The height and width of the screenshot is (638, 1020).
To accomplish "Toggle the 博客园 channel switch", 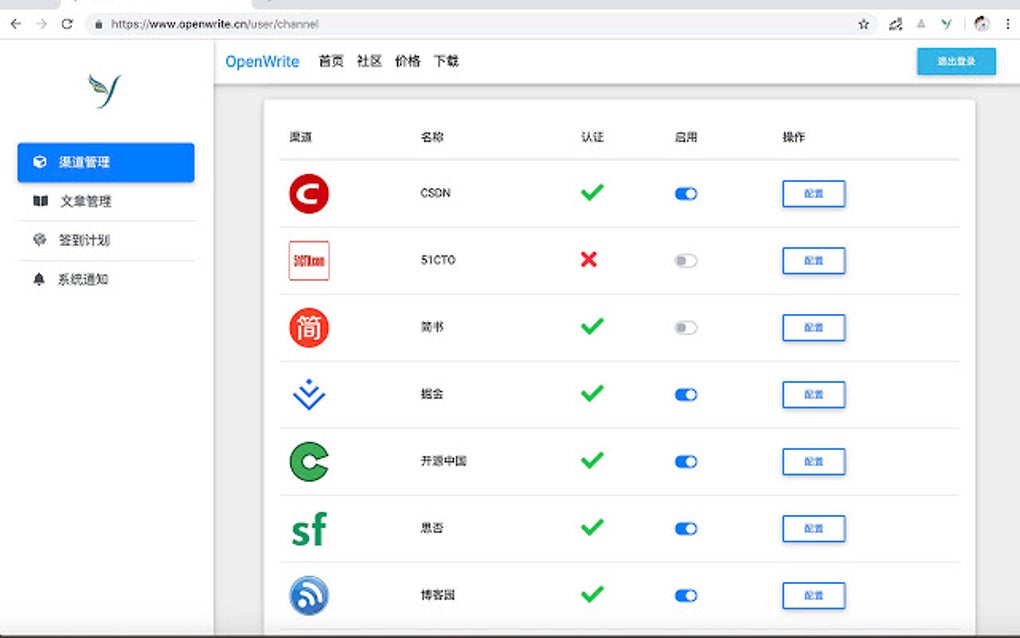I will point(685,594).
